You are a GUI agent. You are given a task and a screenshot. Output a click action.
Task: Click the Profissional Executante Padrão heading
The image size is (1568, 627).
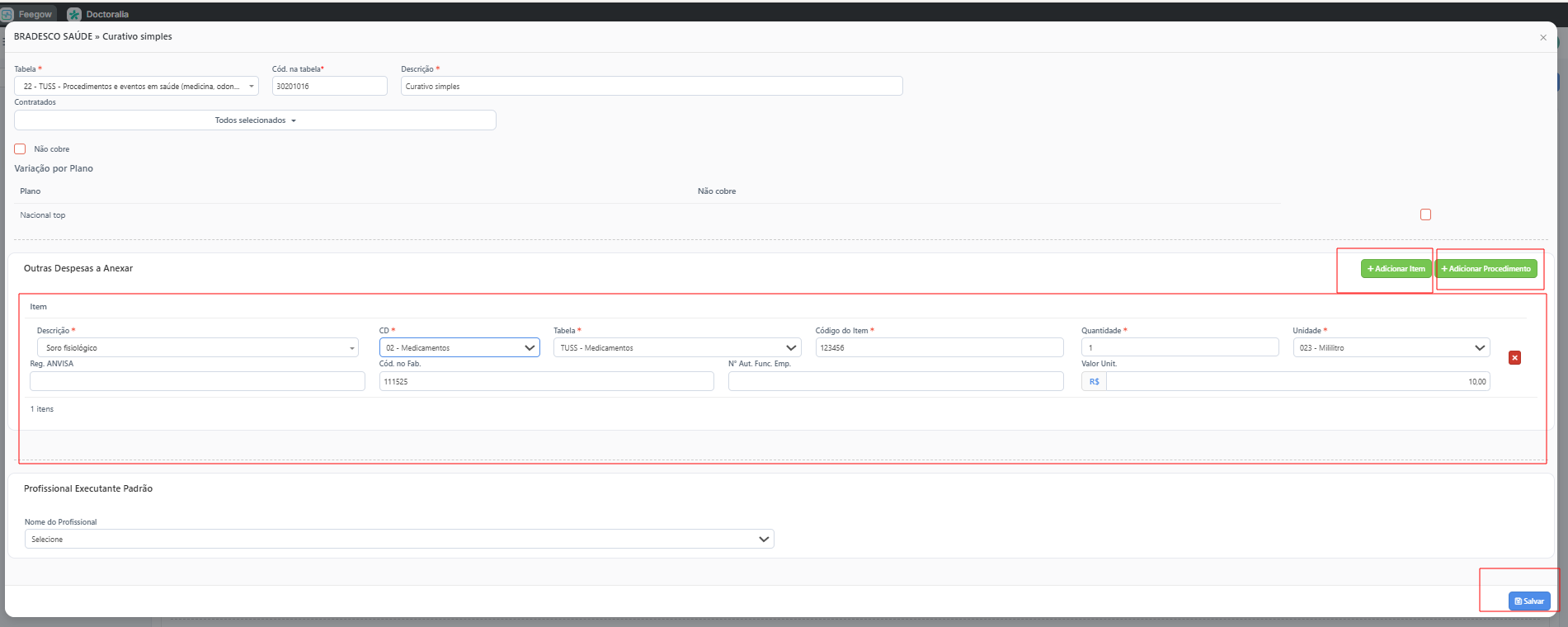point(88,488)
